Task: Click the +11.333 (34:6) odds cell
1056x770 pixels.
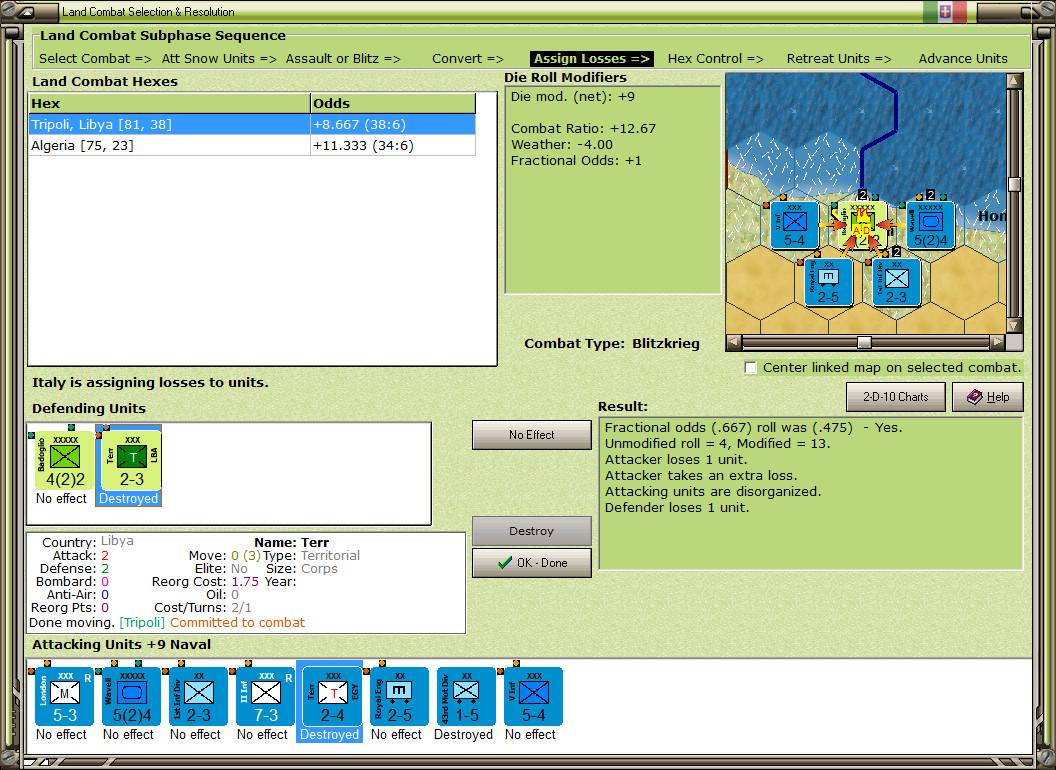Action: [x=393, y=146]
